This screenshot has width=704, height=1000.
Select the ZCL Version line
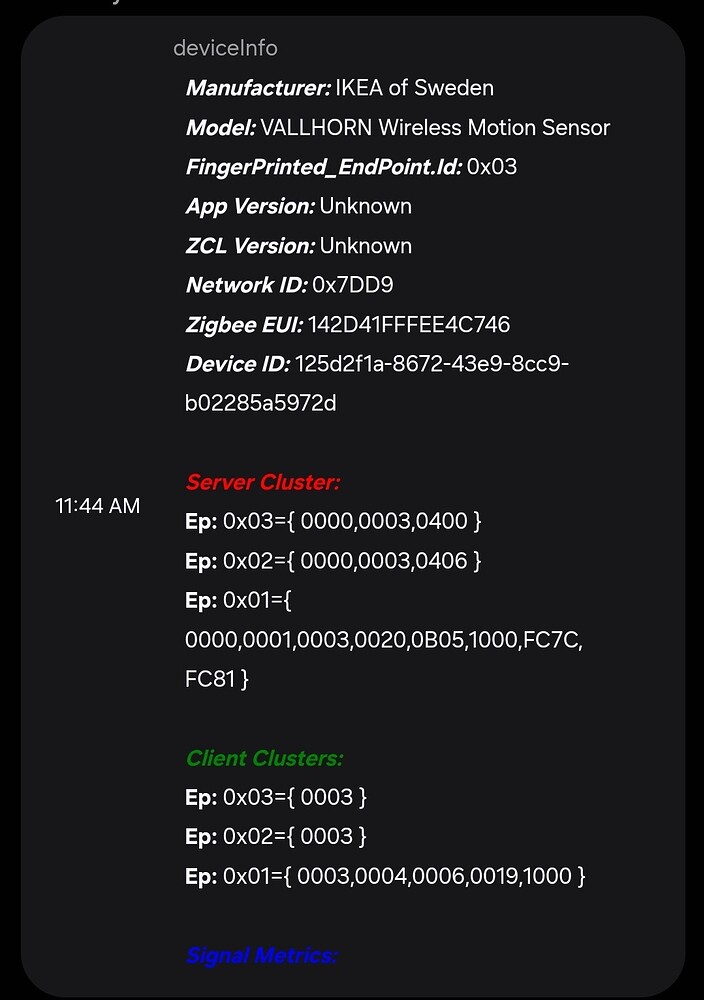click(x=298, y=246)
